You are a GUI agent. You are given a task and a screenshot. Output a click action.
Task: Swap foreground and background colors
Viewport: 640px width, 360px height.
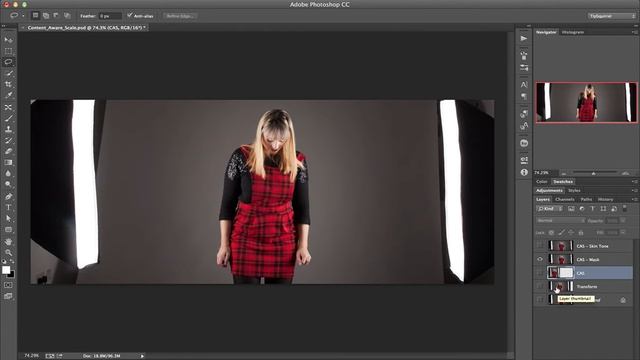(x=12, y=262)
